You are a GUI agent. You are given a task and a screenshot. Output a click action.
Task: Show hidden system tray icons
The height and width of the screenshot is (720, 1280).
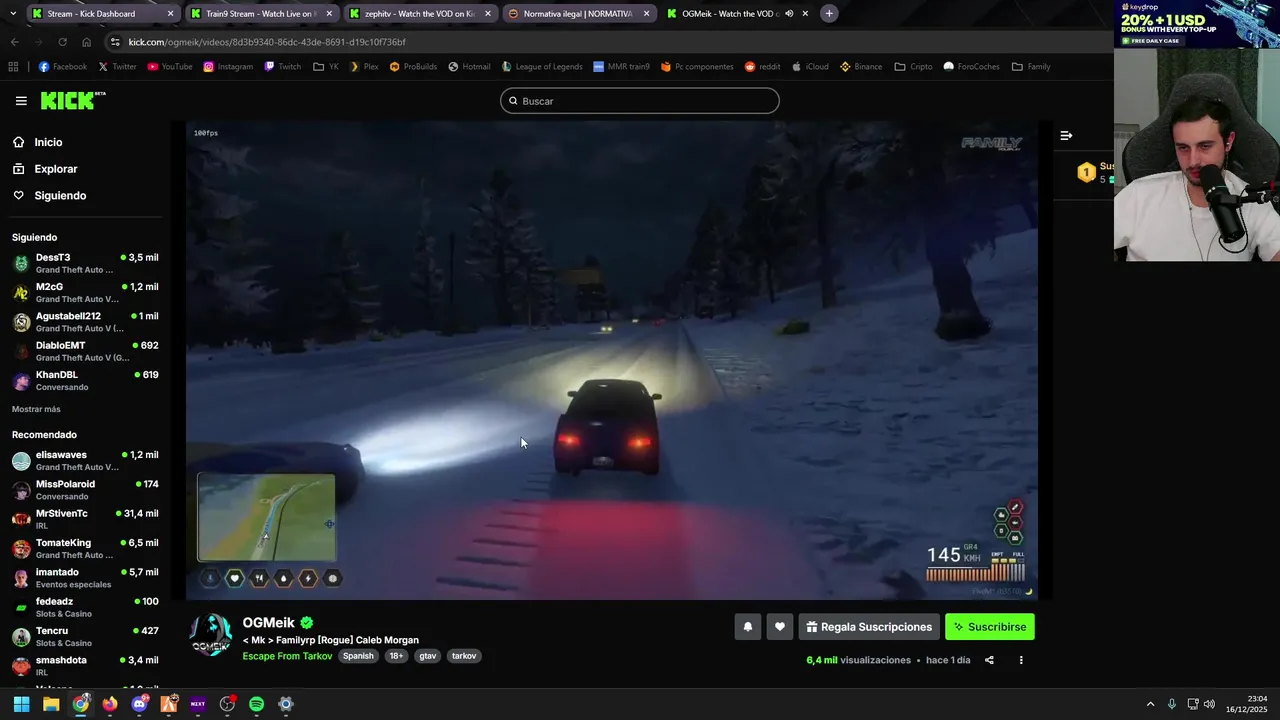coord(1150,704)
